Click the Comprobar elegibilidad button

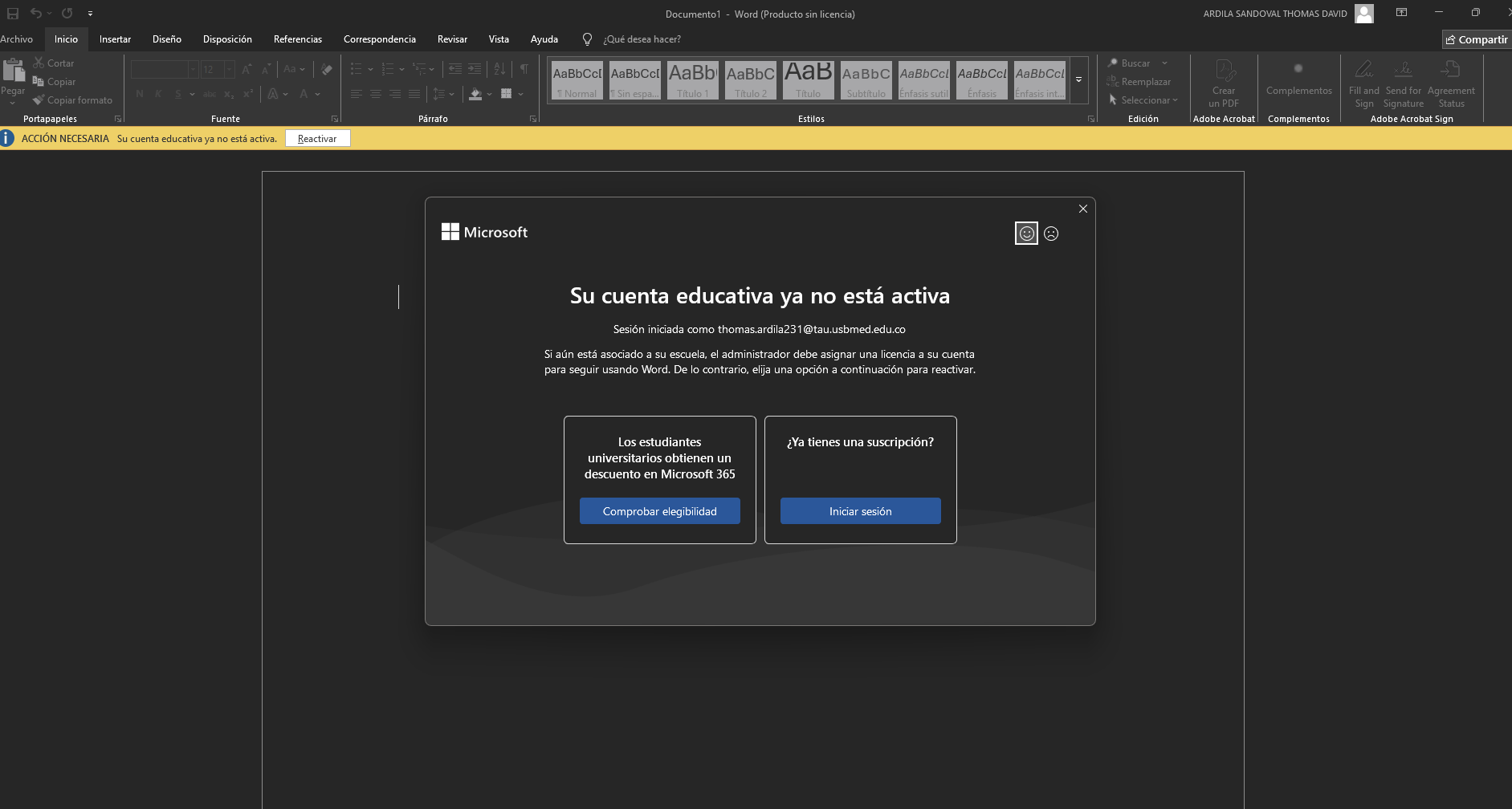660,511
